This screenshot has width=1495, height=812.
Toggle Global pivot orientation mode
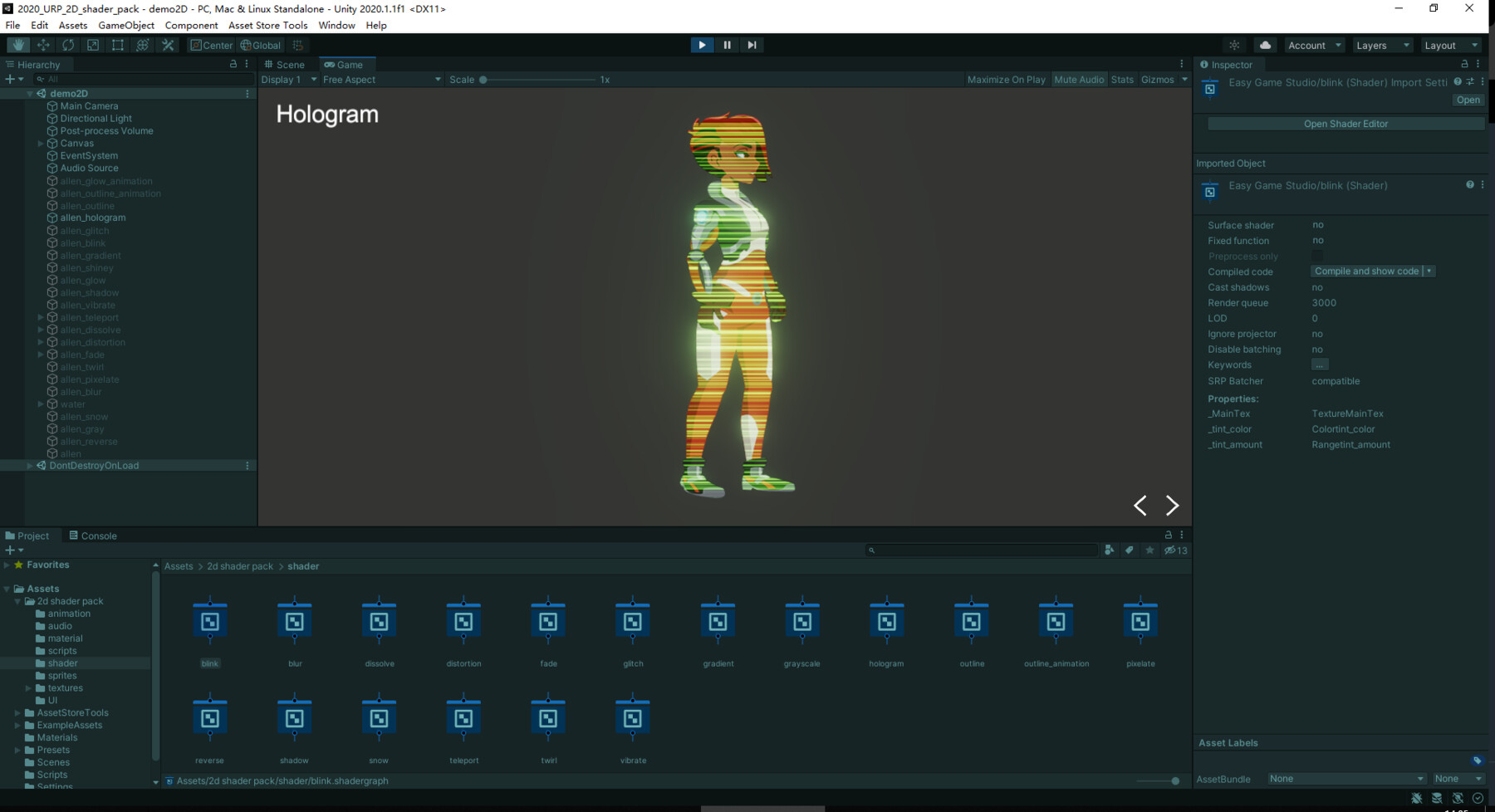click(x=261, y=45)
